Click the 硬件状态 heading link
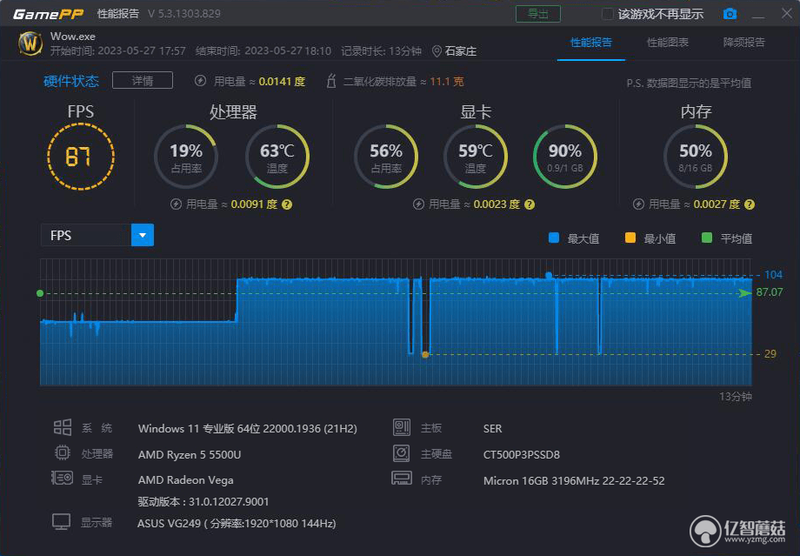 tap(71, 81)
